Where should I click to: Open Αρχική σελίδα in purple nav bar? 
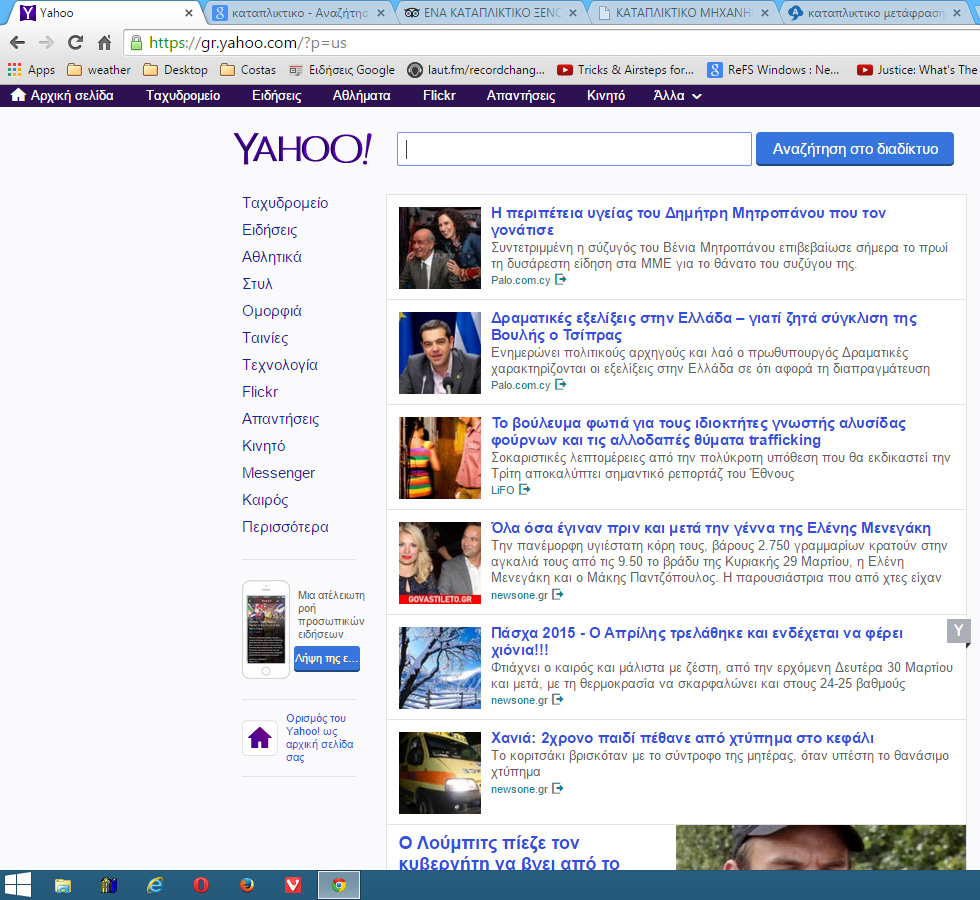click(62, 96)
